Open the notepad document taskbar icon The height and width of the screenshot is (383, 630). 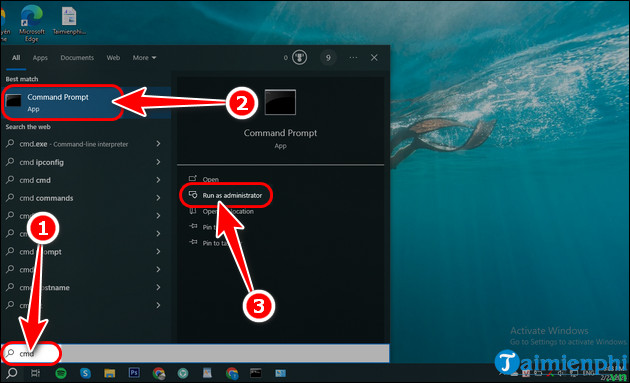click(x=207, y=373)
